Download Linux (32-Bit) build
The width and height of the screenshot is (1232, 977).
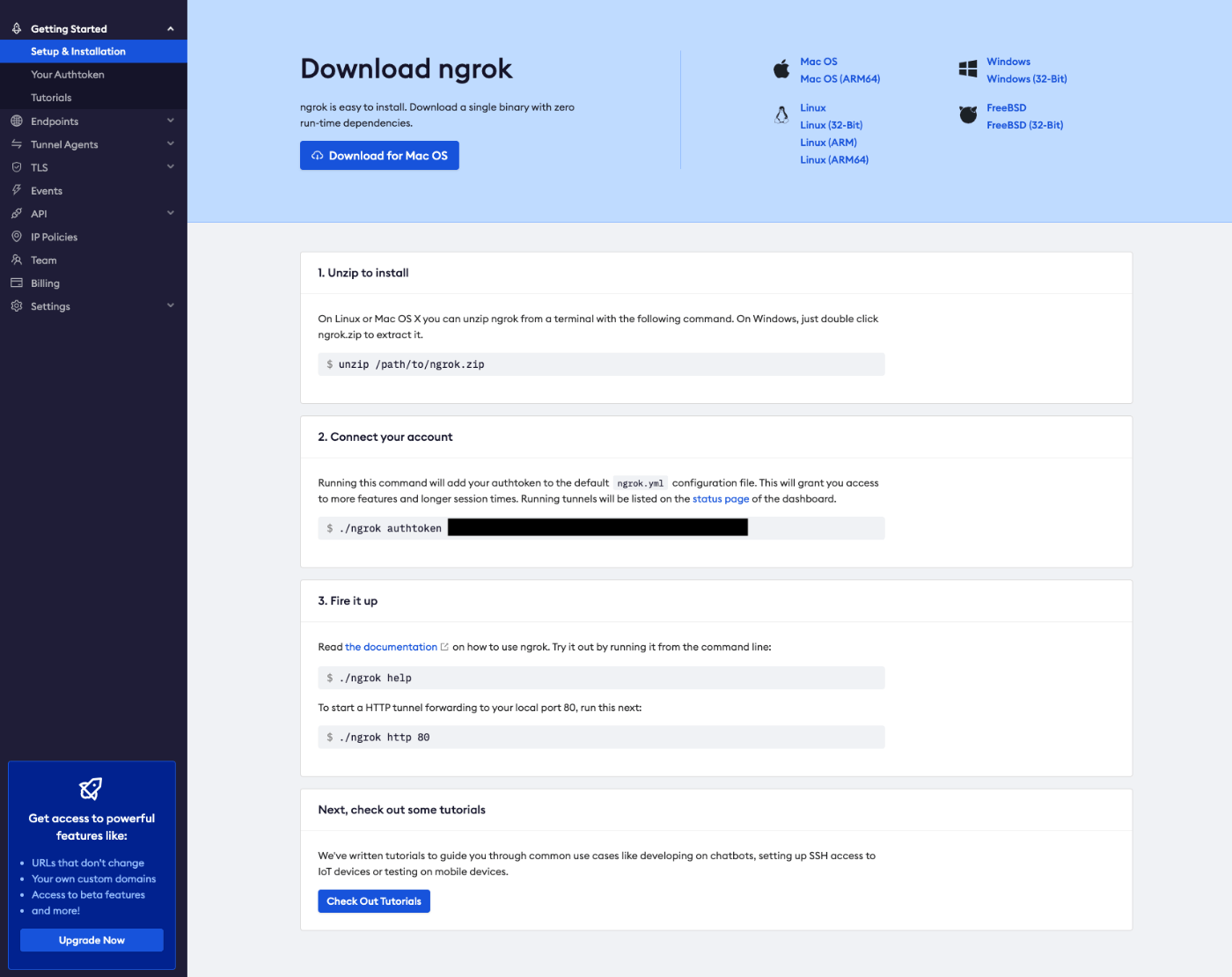[831, 125]
